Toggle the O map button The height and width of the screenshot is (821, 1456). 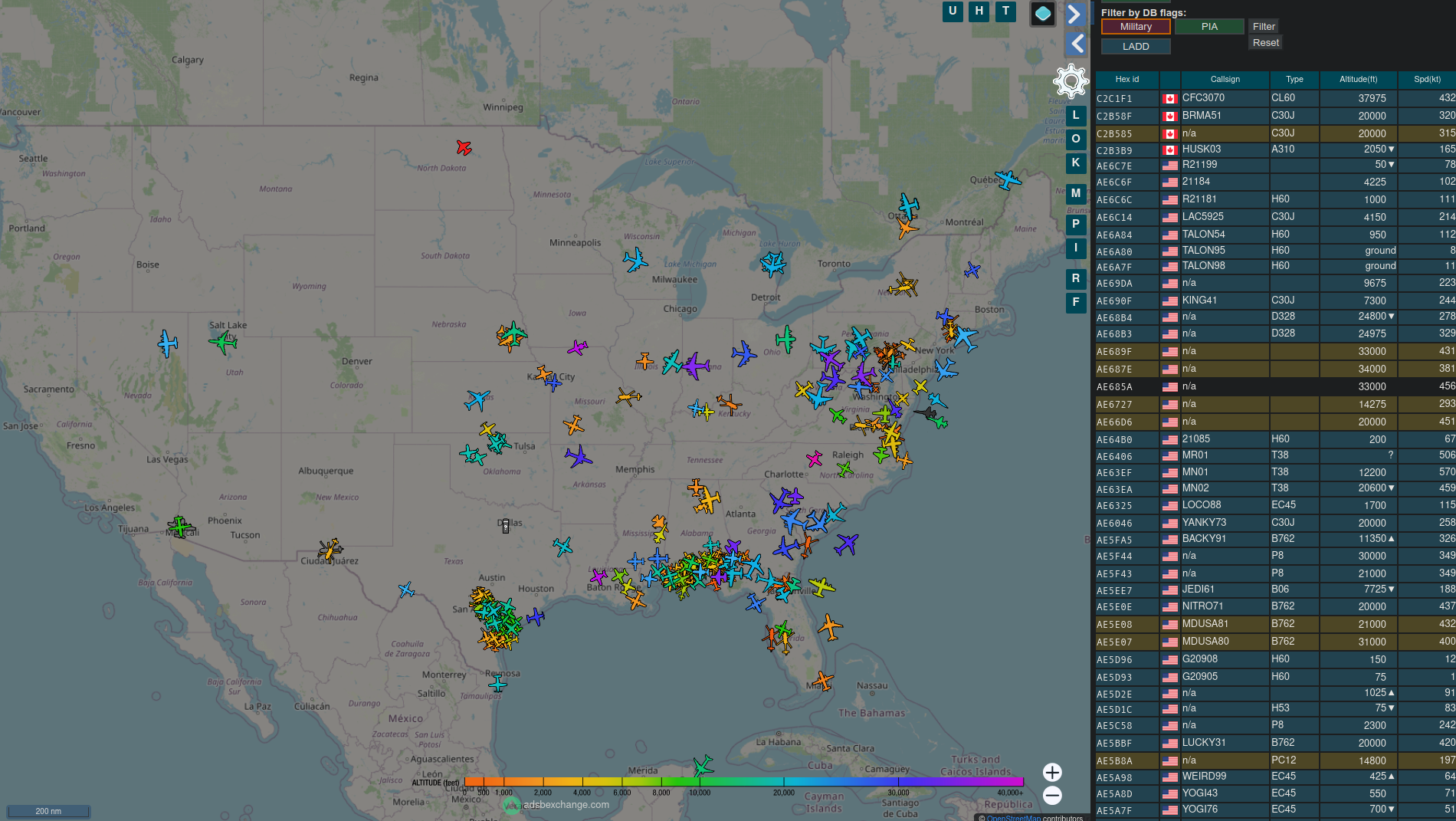1076,140
